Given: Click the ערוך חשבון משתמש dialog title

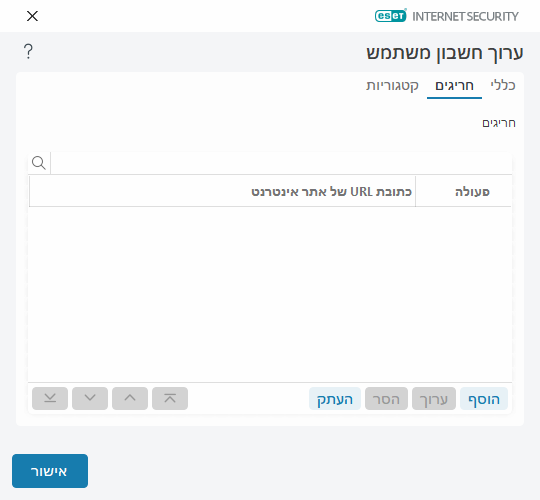Looking at the screenshot, I should tap(445, 53).
